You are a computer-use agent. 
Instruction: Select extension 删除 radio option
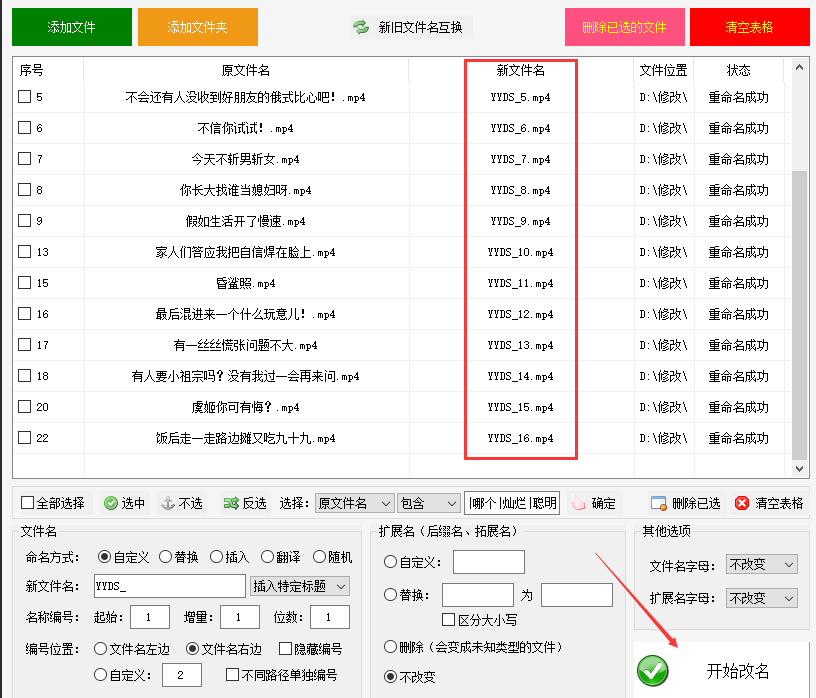coord(390,647)
